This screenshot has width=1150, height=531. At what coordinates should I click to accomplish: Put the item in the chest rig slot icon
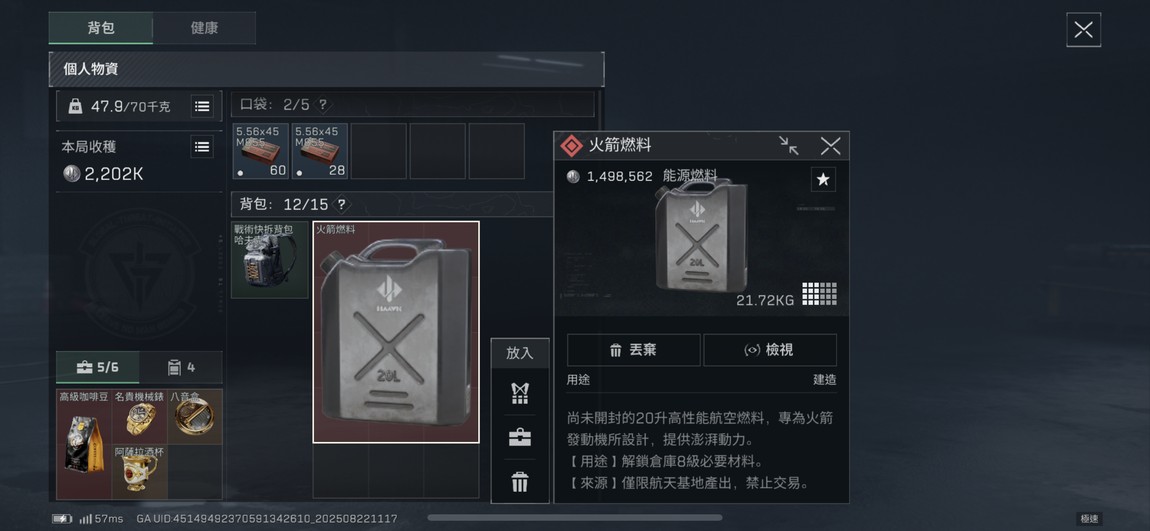pyautogui.click(x=520, y=393)
